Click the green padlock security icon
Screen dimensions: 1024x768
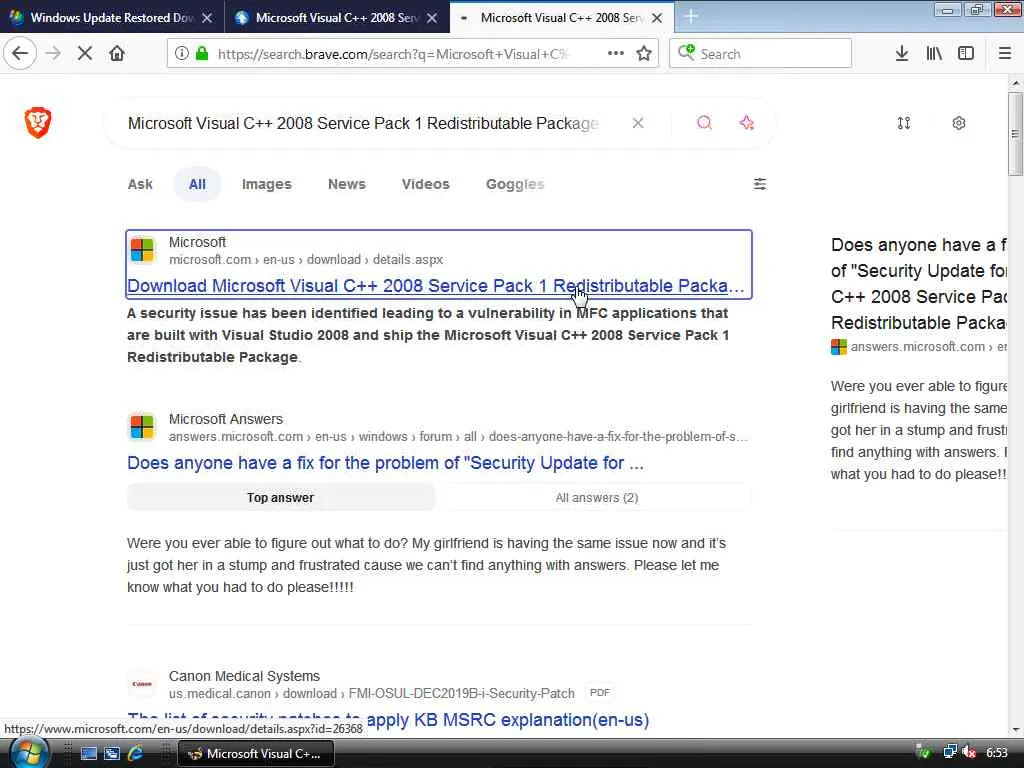coord(202,54)
